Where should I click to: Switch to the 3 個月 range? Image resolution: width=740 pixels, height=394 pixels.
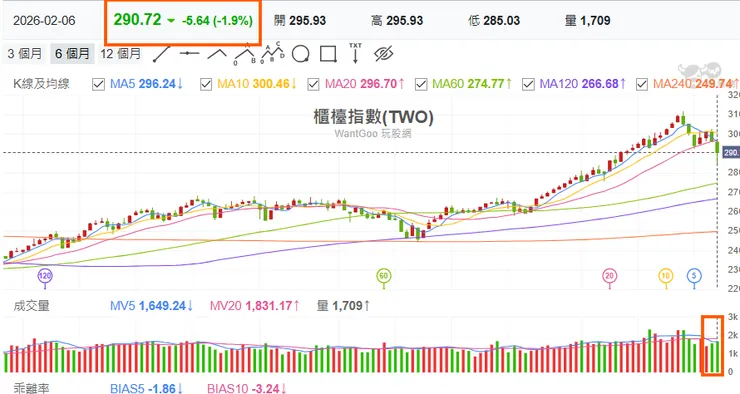pos(25,54)
